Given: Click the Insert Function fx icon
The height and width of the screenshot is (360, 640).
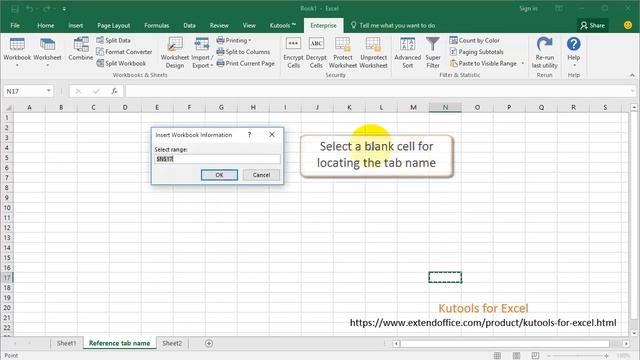Looking at the screenshot, I should (x=114, y=91).
